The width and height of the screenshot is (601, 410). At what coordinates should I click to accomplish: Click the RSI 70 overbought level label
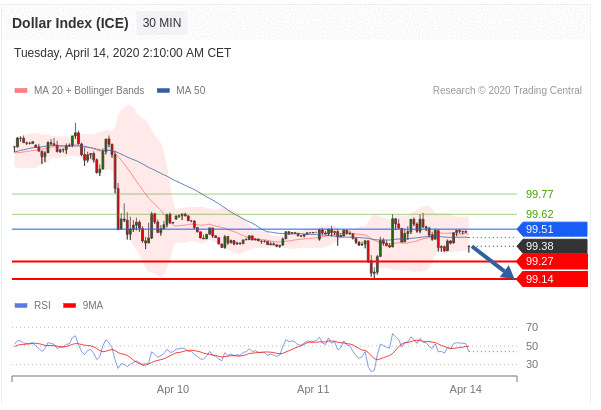[532, 327]
